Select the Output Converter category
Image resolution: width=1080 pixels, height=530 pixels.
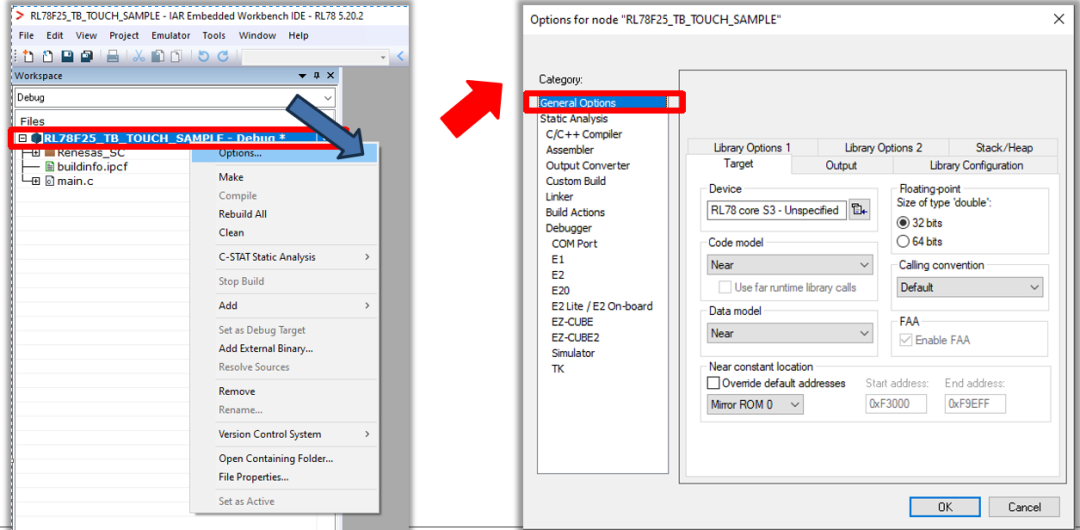(x=588, y=165)
